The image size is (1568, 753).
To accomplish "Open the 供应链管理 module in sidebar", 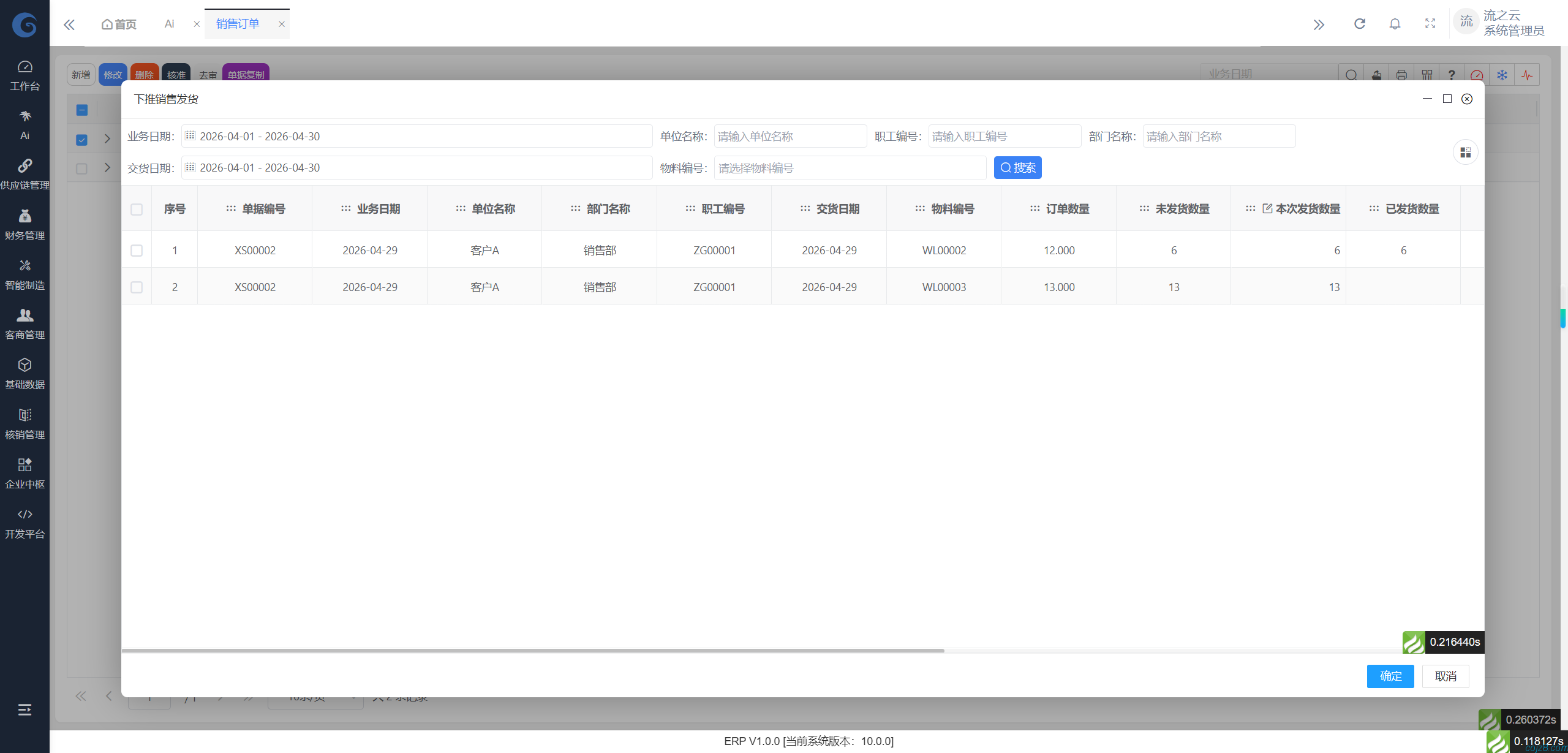I will click(24, 173).
